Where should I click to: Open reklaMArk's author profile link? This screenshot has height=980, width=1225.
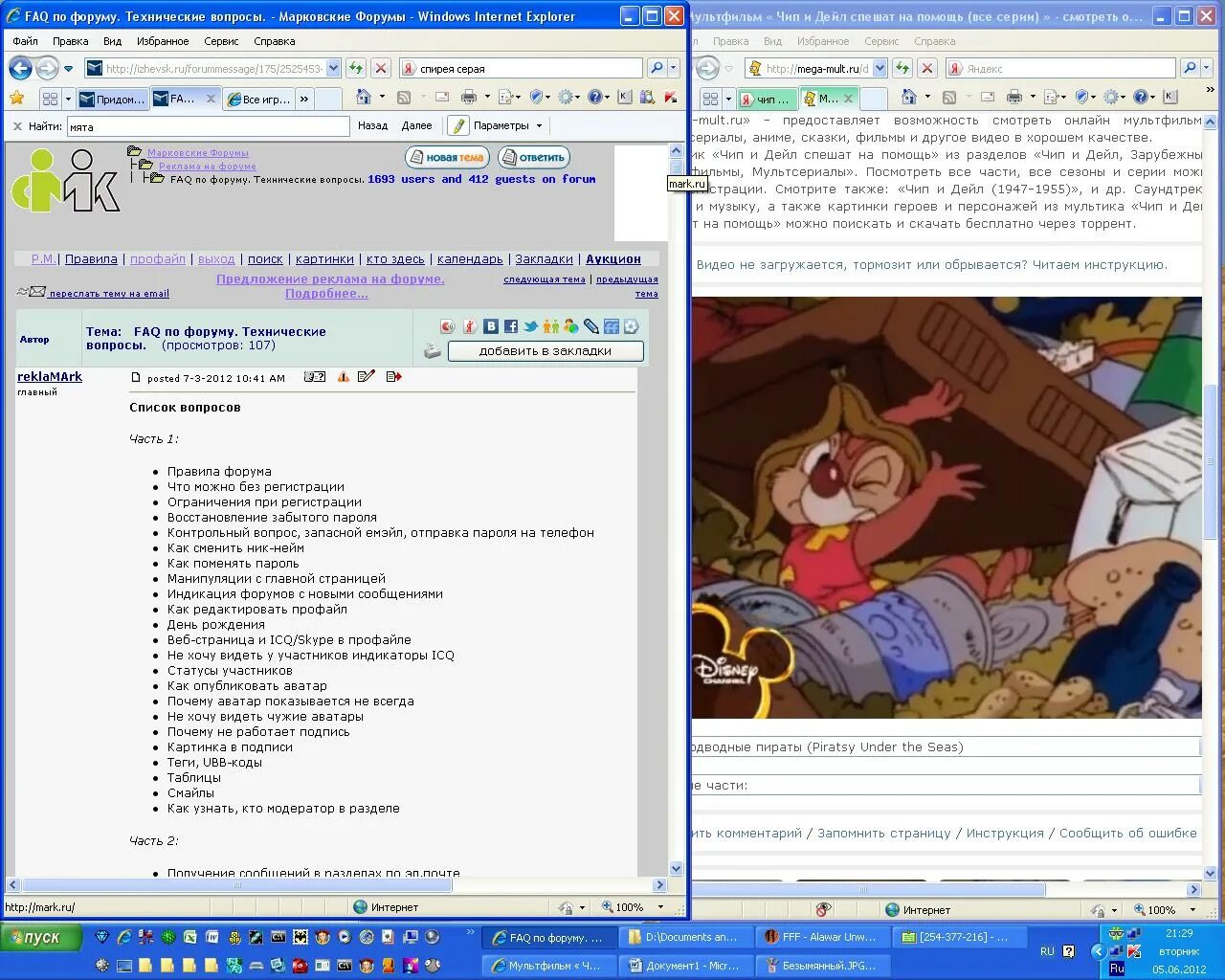click(50, 377)
